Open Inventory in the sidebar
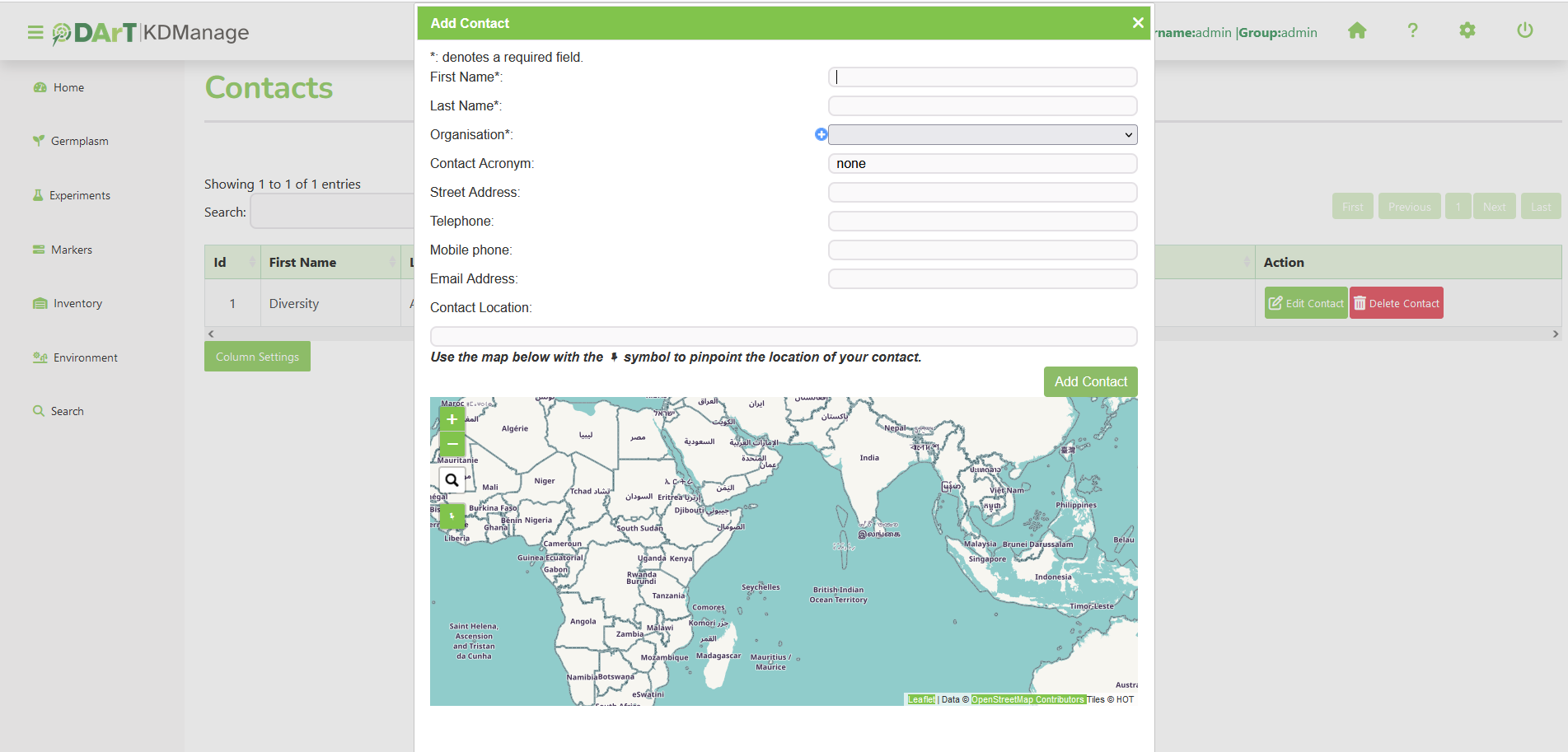 tap(77, 303)
